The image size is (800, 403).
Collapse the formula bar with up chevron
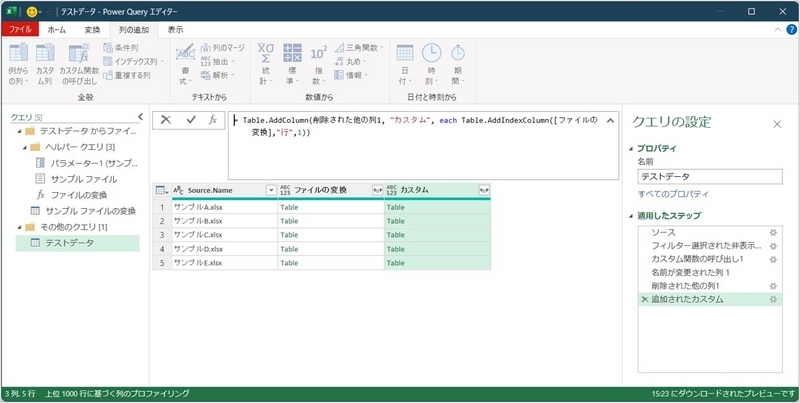point(610,121)
